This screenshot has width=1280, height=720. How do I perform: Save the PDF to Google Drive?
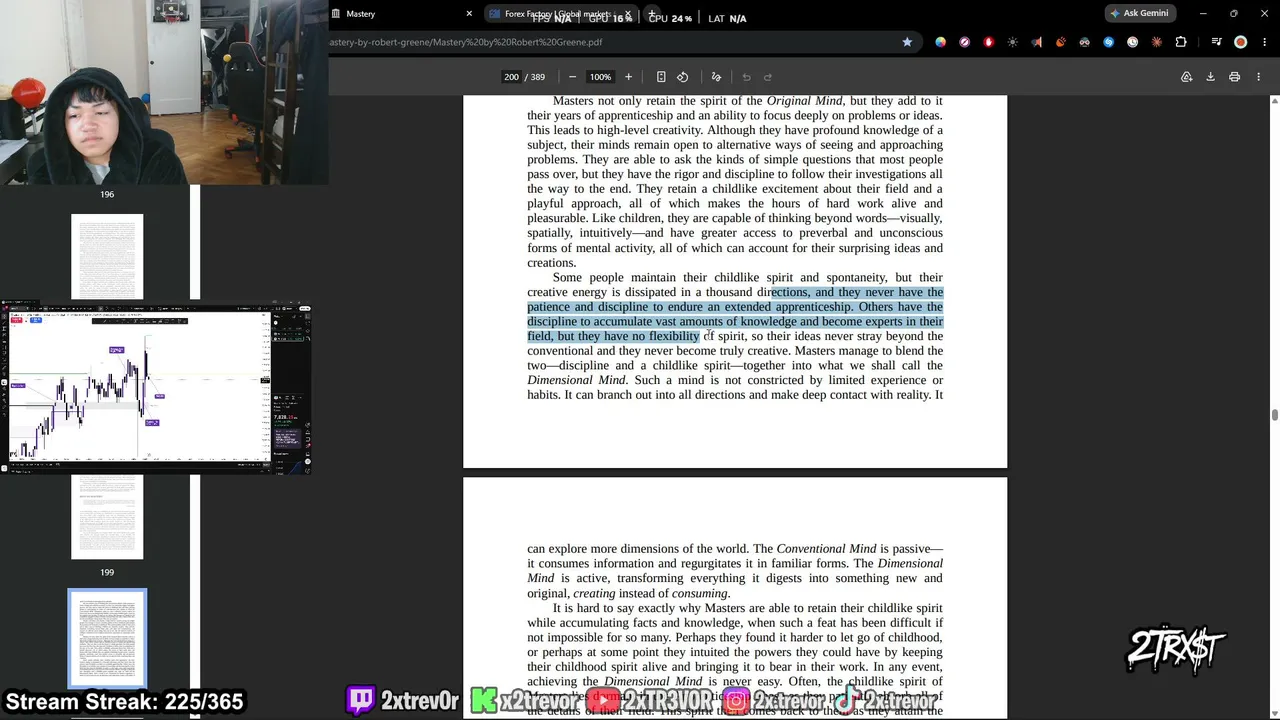pos(1186,77)
